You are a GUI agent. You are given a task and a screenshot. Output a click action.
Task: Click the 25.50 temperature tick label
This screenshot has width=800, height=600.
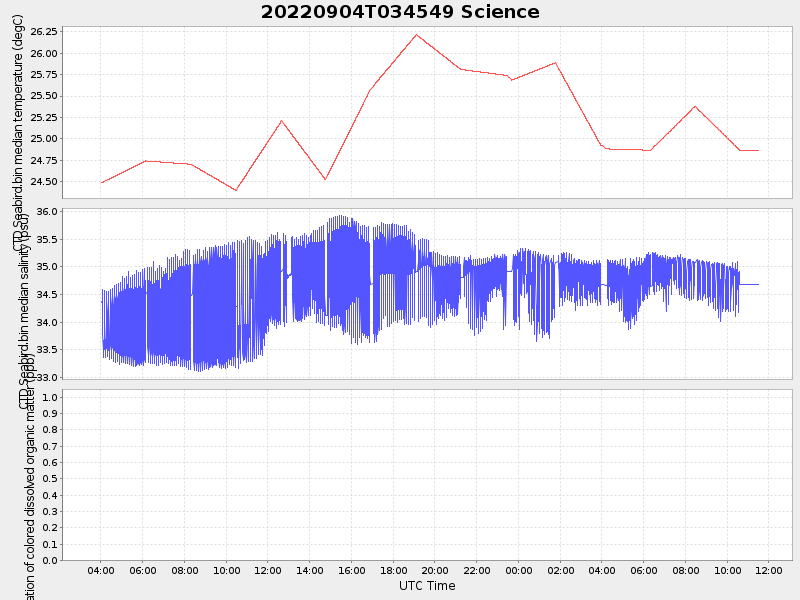click(44, 96)
